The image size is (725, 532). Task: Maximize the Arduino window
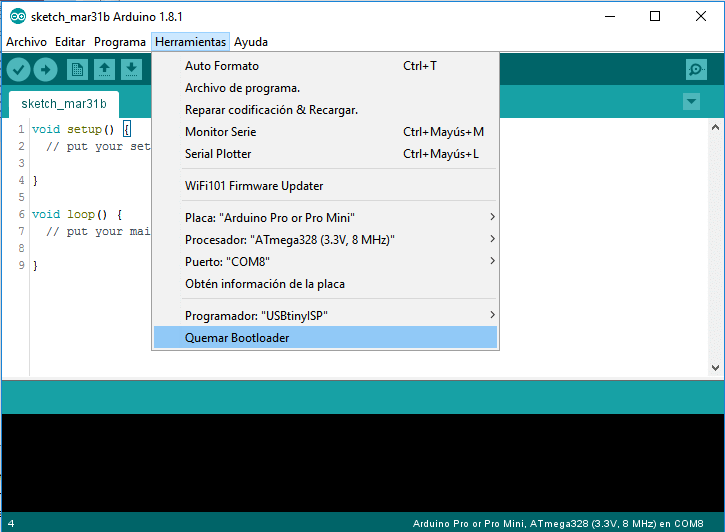pos(655,17)
